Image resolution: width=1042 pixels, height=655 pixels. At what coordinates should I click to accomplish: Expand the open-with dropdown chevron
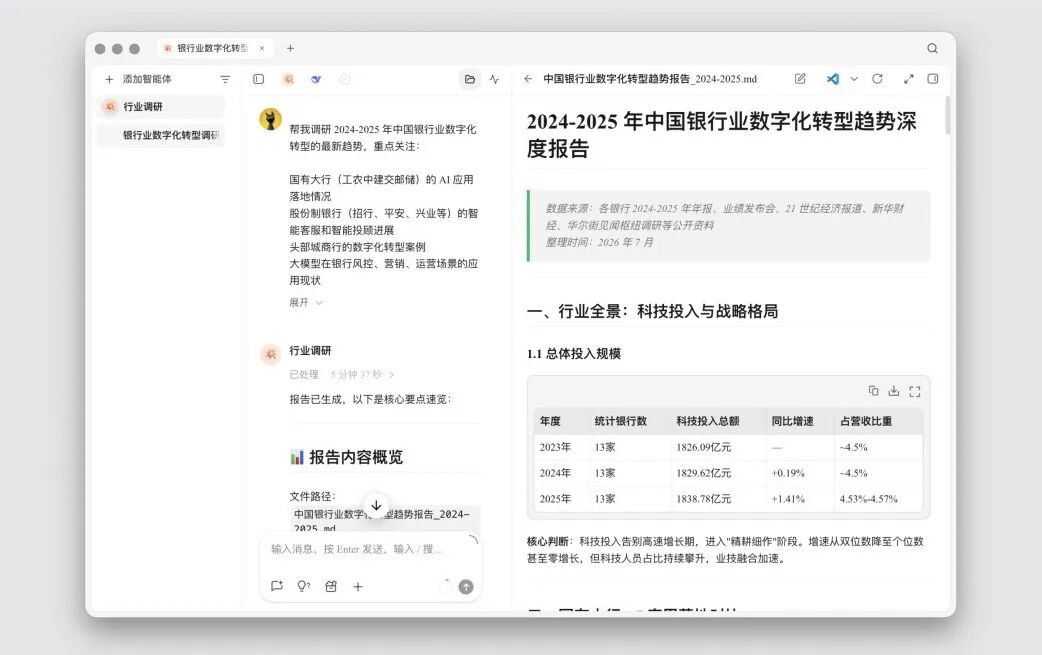click(854, 78)
